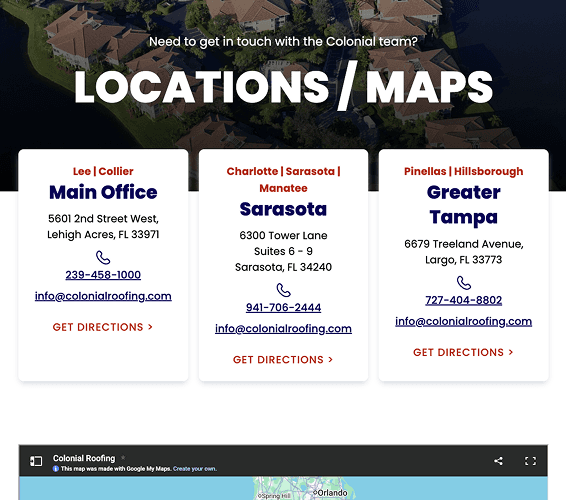Get directions to Greater Tampa office
566x500 pixels.
point(463,352)
